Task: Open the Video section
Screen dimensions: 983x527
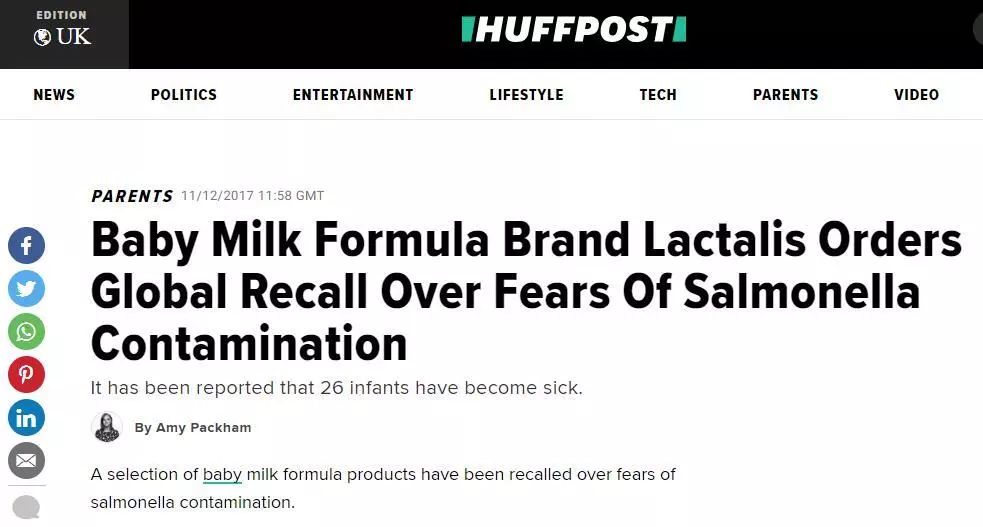Action: point(917,95)
